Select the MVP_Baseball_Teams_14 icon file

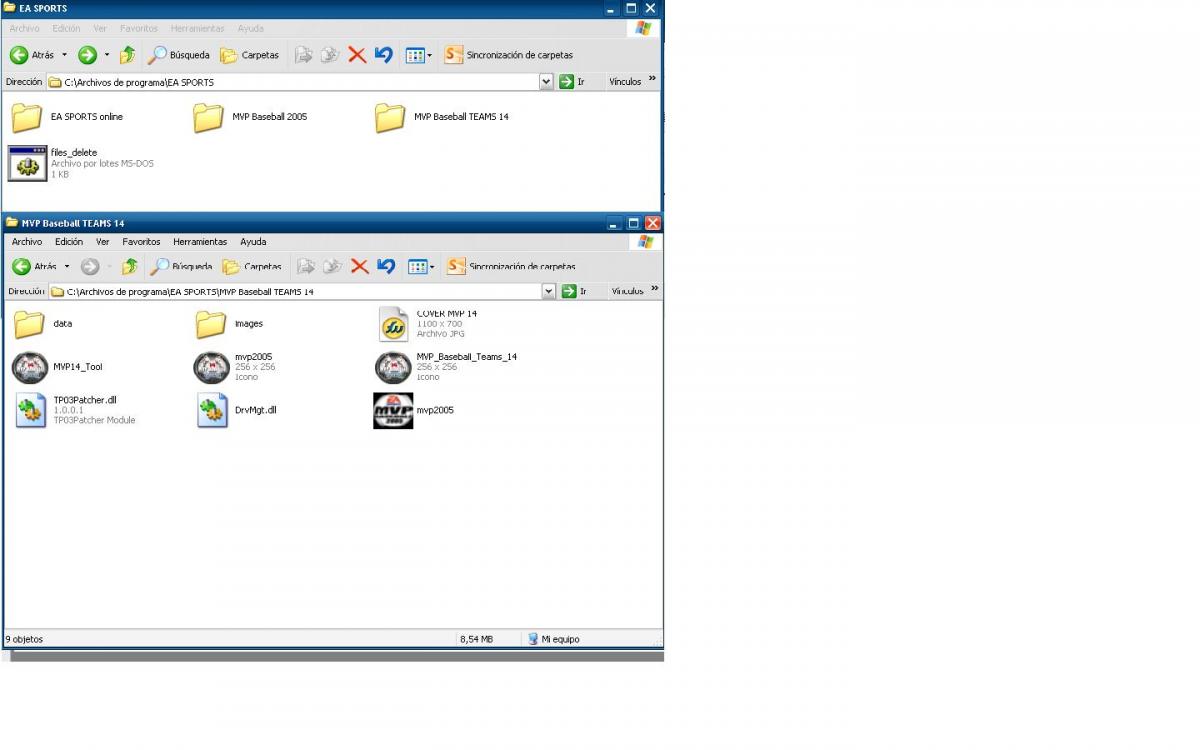pyautogui.click(x=394, y=367)
